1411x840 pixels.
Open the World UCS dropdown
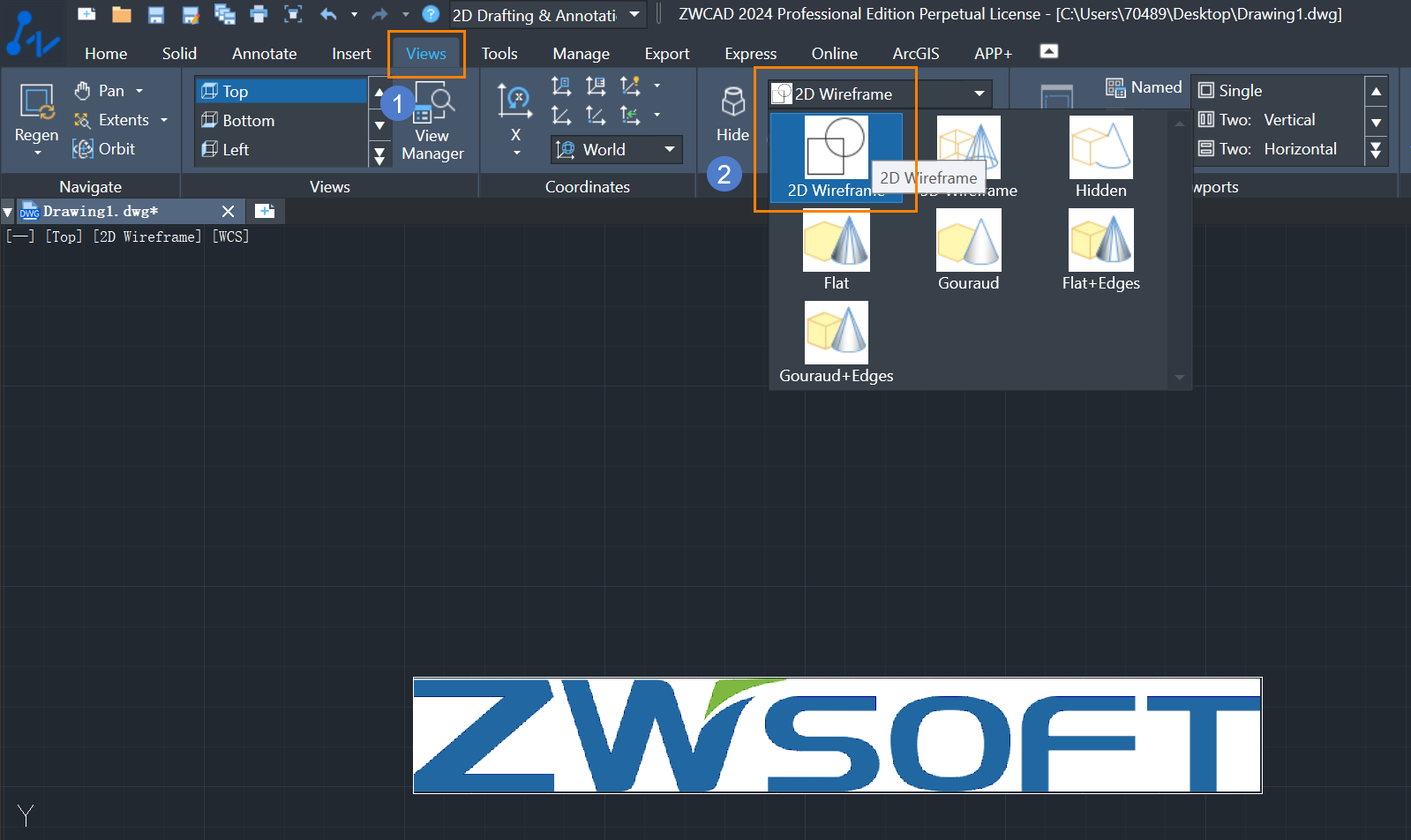[x=617, y=150]
